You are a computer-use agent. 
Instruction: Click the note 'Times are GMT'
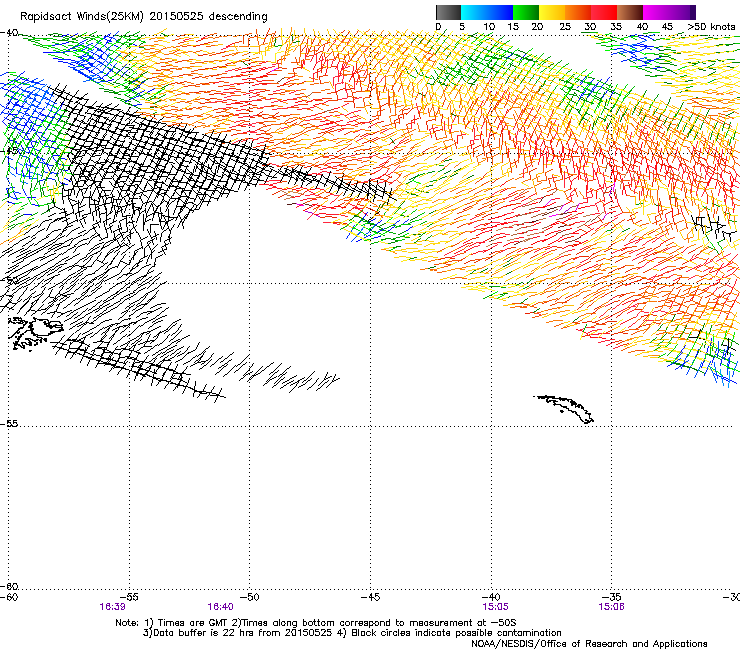(x=193, y=623)
